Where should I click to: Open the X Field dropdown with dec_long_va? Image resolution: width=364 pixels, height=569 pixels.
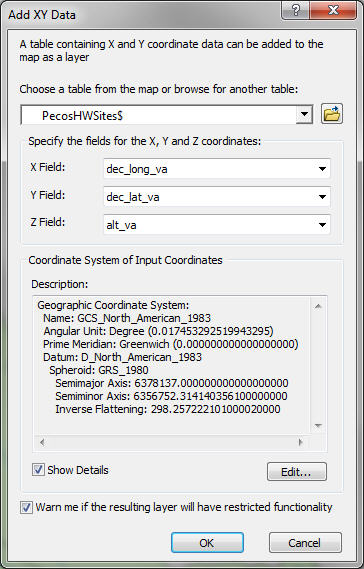pos(217,169)
